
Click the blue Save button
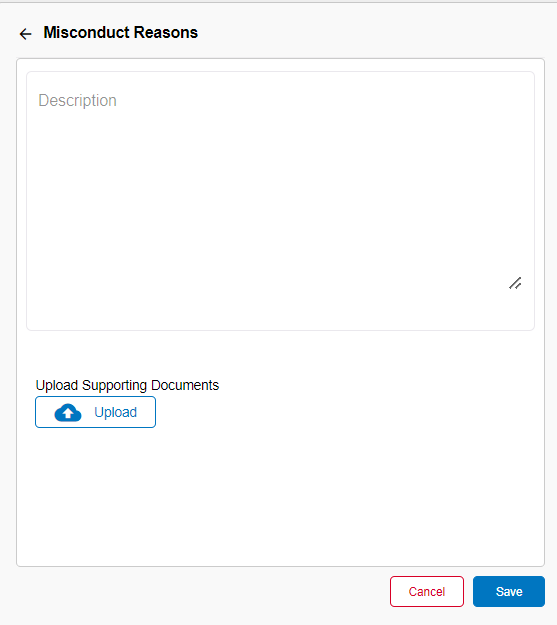tap(509, 592)
